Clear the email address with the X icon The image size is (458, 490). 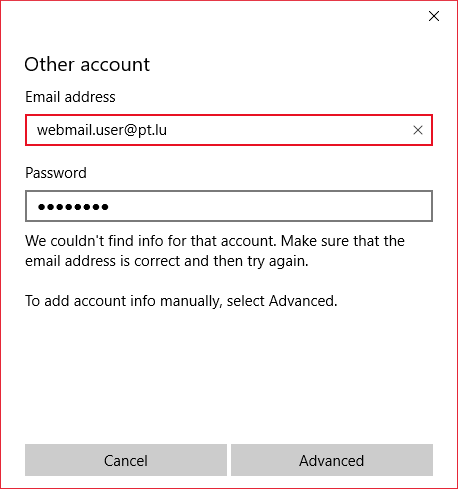418,130
